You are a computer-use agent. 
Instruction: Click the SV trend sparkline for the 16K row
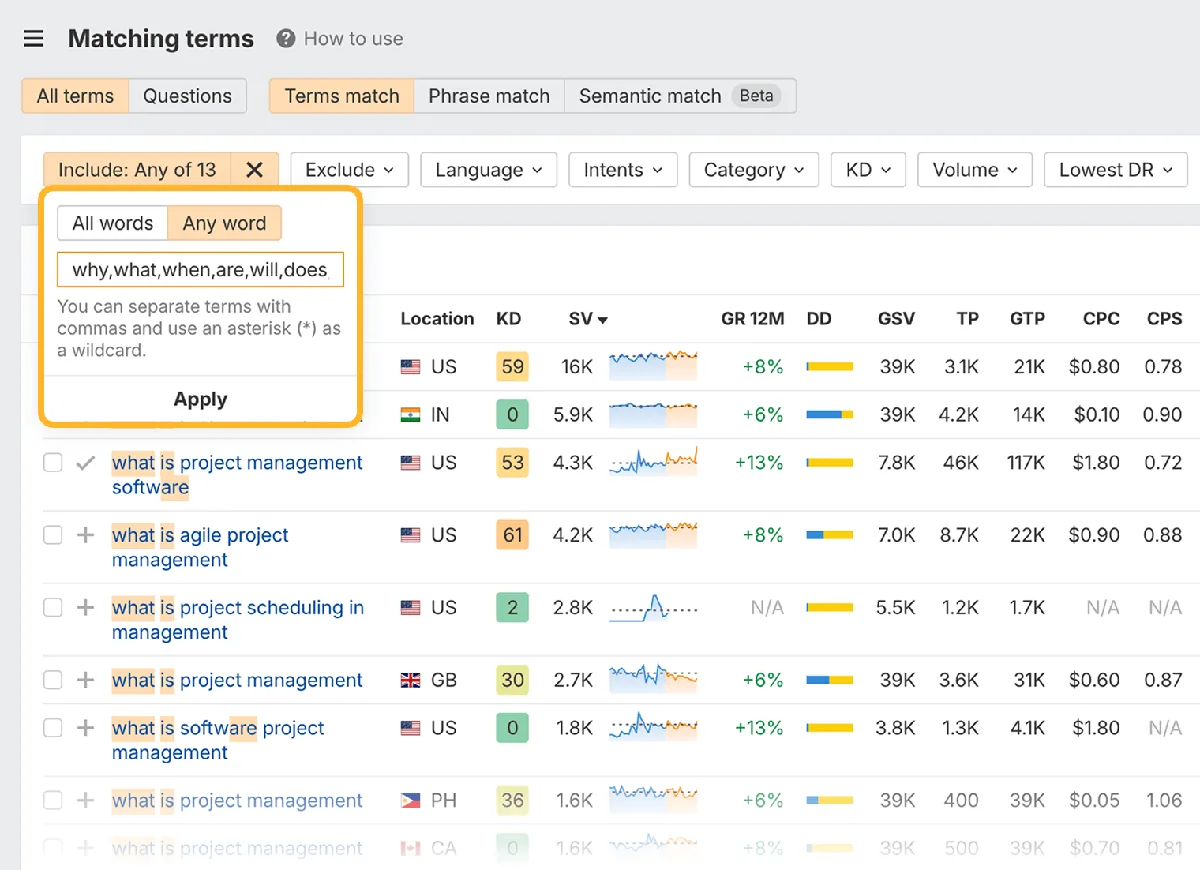653,365
